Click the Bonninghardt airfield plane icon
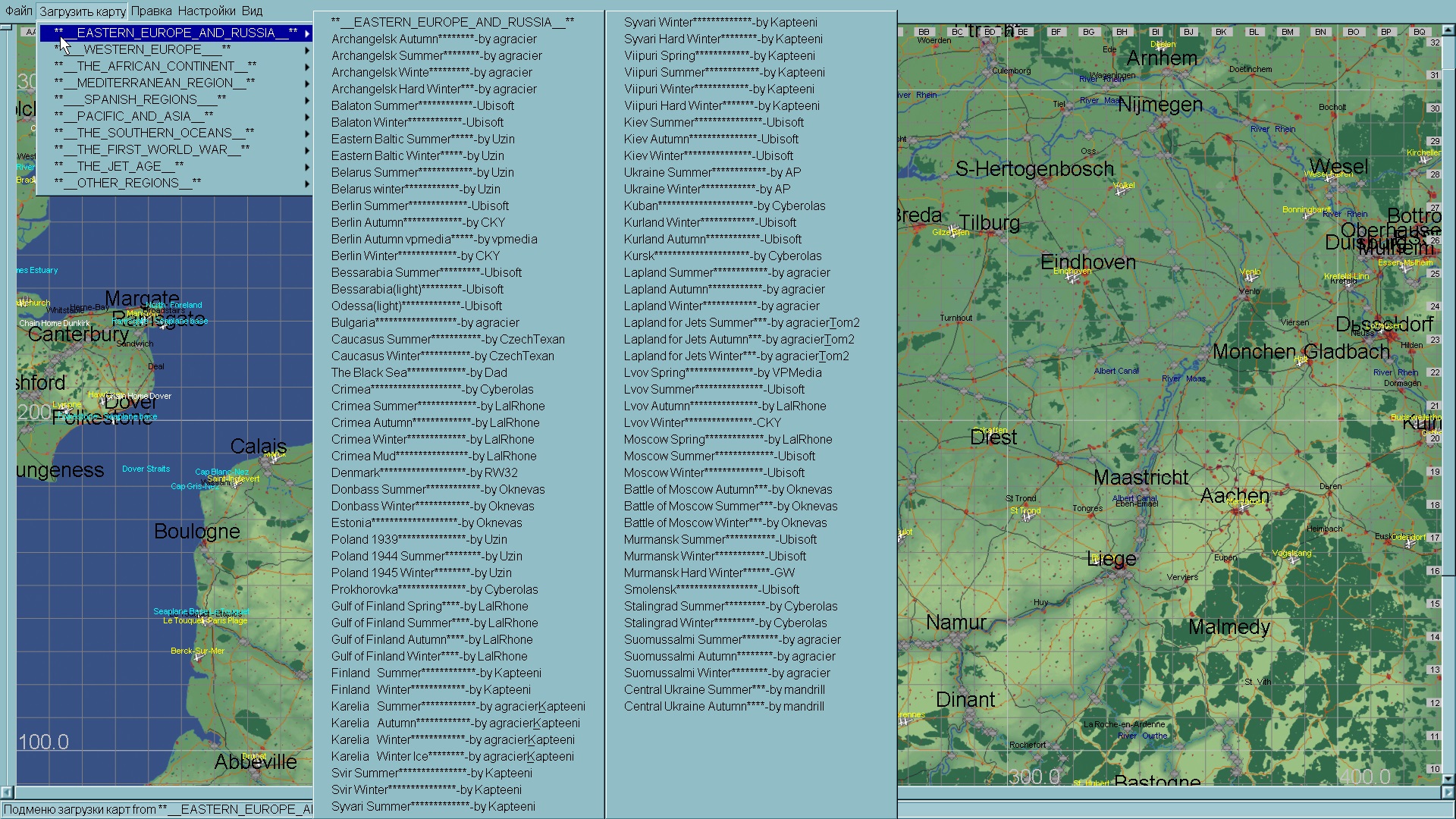This screenshot has width=1456, height=819. (x=1307, y=216)
